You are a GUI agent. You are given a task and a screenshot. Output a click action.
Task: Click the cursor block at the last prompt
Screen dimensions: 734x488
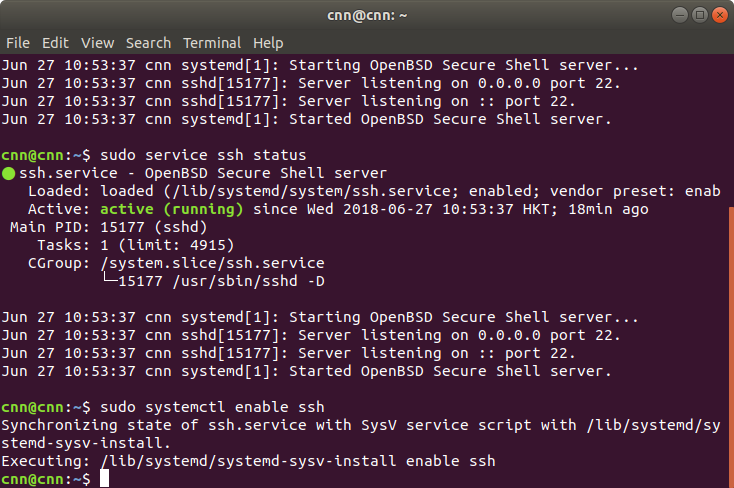104,479
